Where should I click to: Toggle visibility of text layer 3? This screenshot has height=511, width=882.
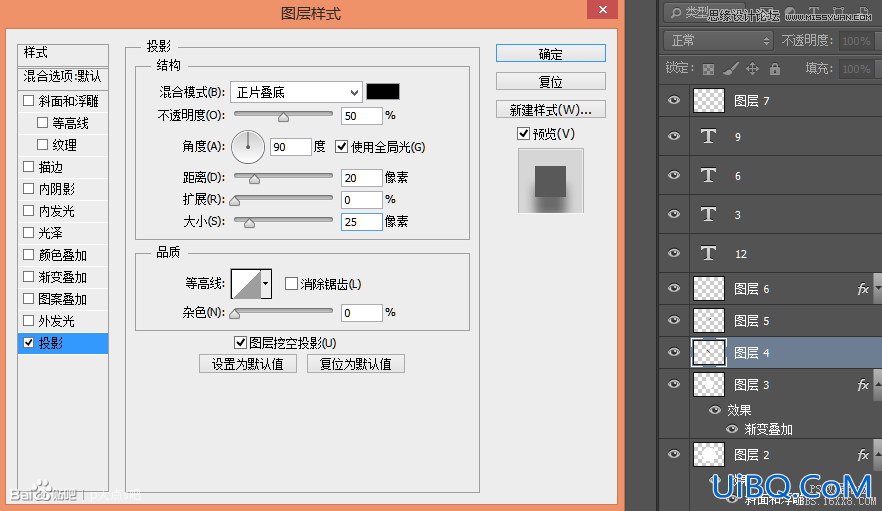click(674, 214)
